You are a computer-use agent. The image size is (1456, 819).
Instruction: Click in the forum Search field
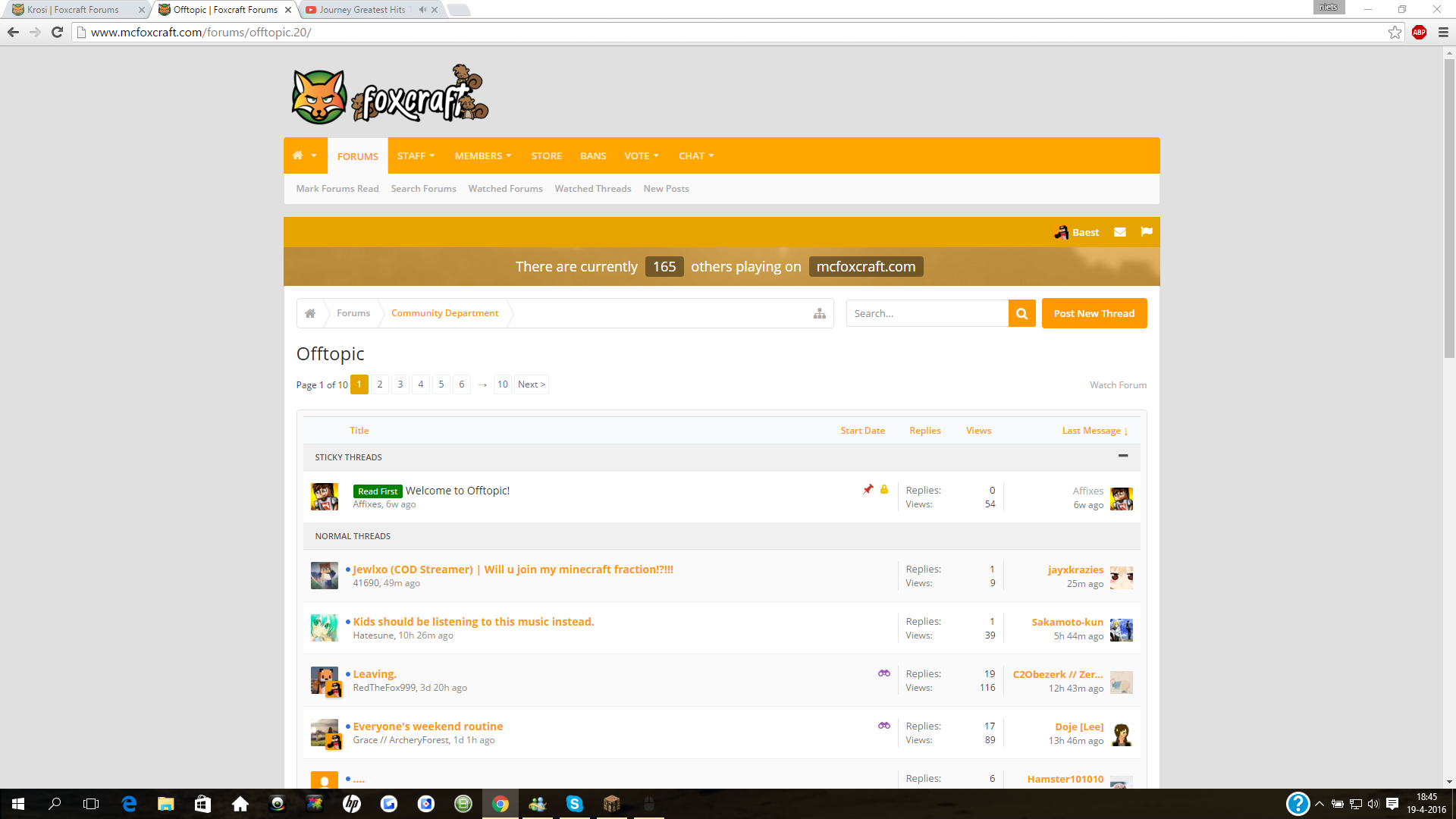pyautogui.click(x=926, y=313)
